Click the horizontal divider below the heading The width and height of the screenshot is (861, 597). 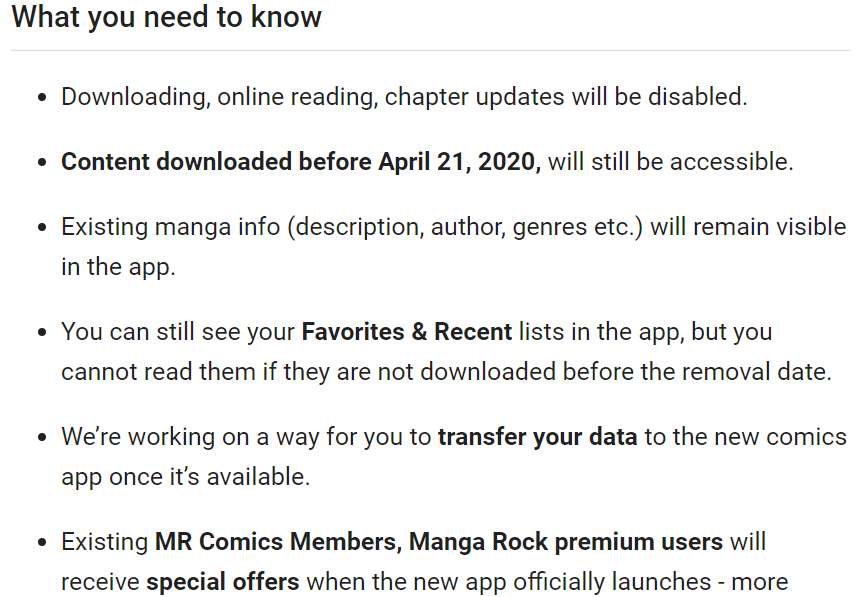pyautogui.click(x=431, y=51)
